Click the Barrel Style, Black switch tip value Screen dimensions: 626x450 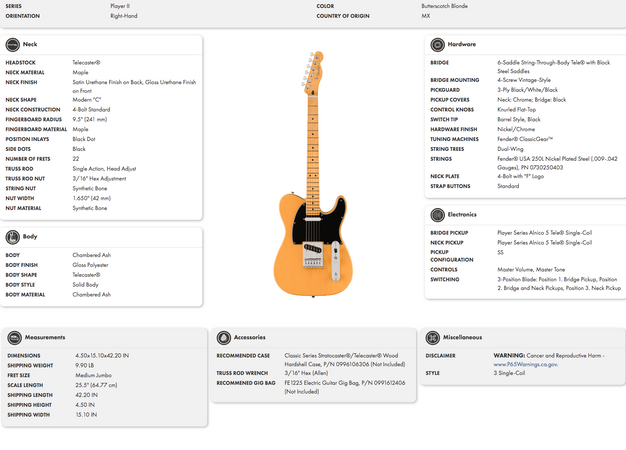(x=519, y=119)
